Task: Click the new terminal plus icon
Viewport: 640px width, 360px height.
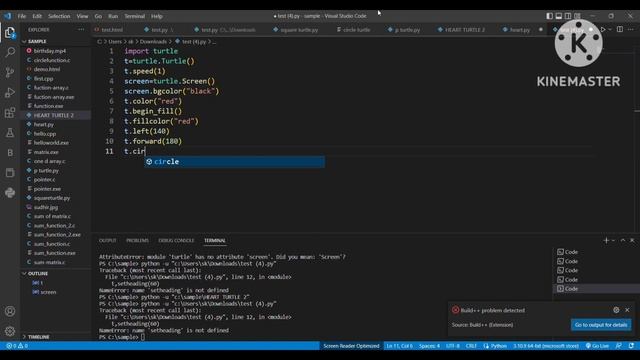Action: (x=606, y=240)
